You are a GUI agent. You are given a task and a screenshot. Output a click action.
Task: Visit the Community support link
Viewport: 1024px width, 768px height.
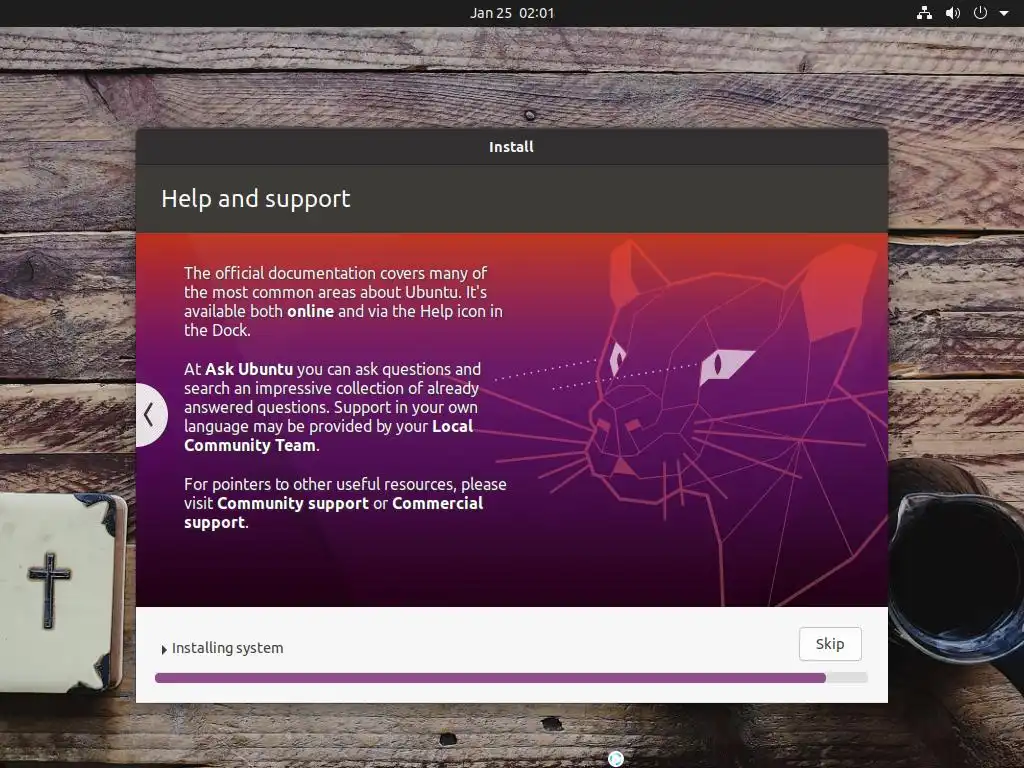293,504
